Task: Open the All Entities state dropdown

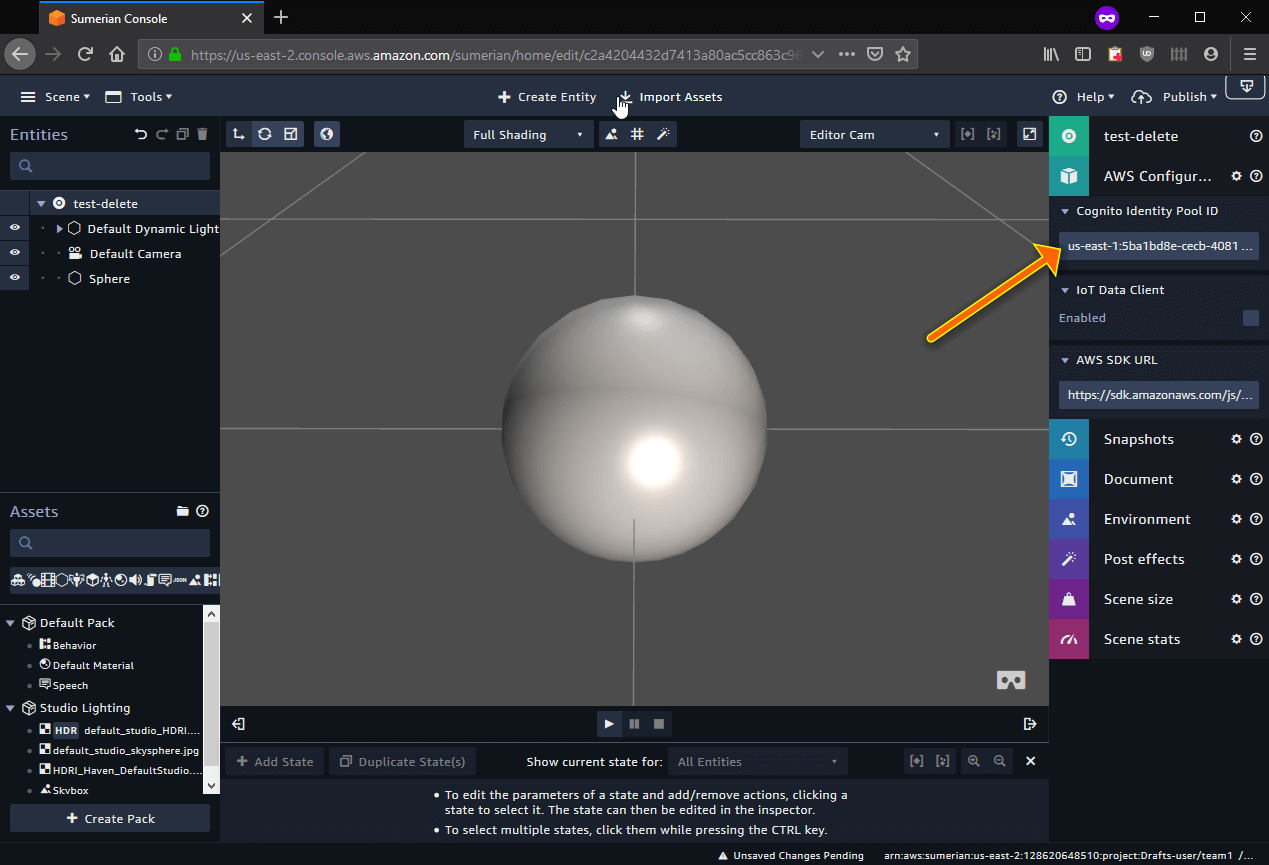Action: point(758,761)
